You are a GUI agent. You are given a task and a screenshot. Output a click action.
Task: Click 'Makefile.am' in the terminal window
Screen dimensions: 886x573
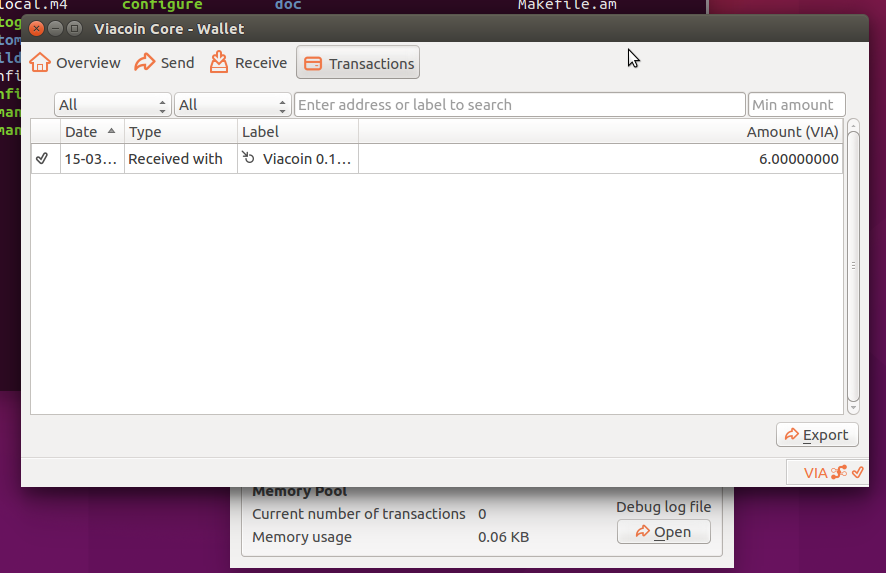(567, 5)
